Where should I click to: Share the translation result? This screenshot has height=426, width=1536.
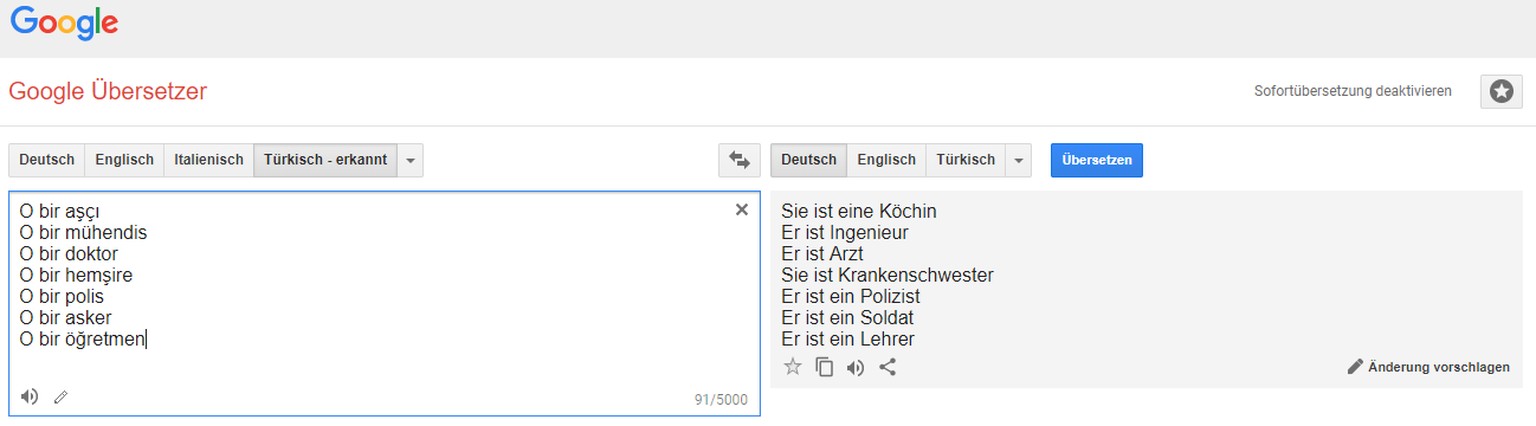click(887, 367)
